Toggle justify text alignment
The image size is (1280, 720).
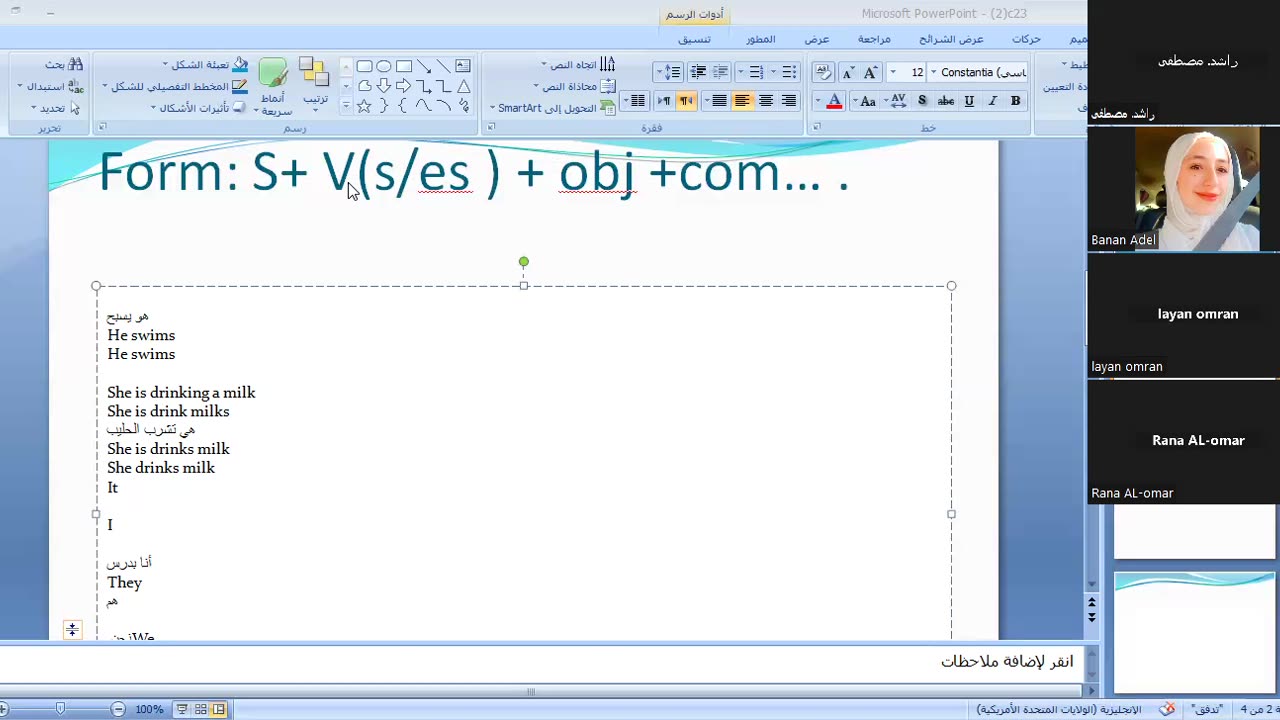tap(719, 101)
